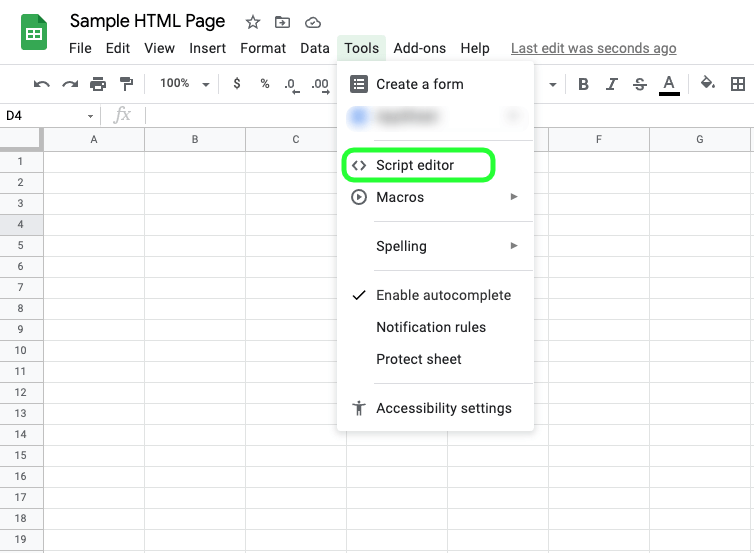Image resolution: width=754 pixels, height=553 pixels.
Task: Format as percent icon
Action: click(264, 84)
